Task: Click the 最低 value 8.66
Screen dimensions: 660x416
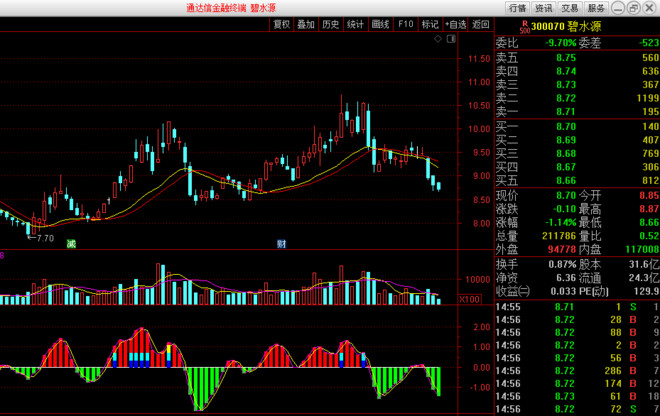Action: point(649,222)
